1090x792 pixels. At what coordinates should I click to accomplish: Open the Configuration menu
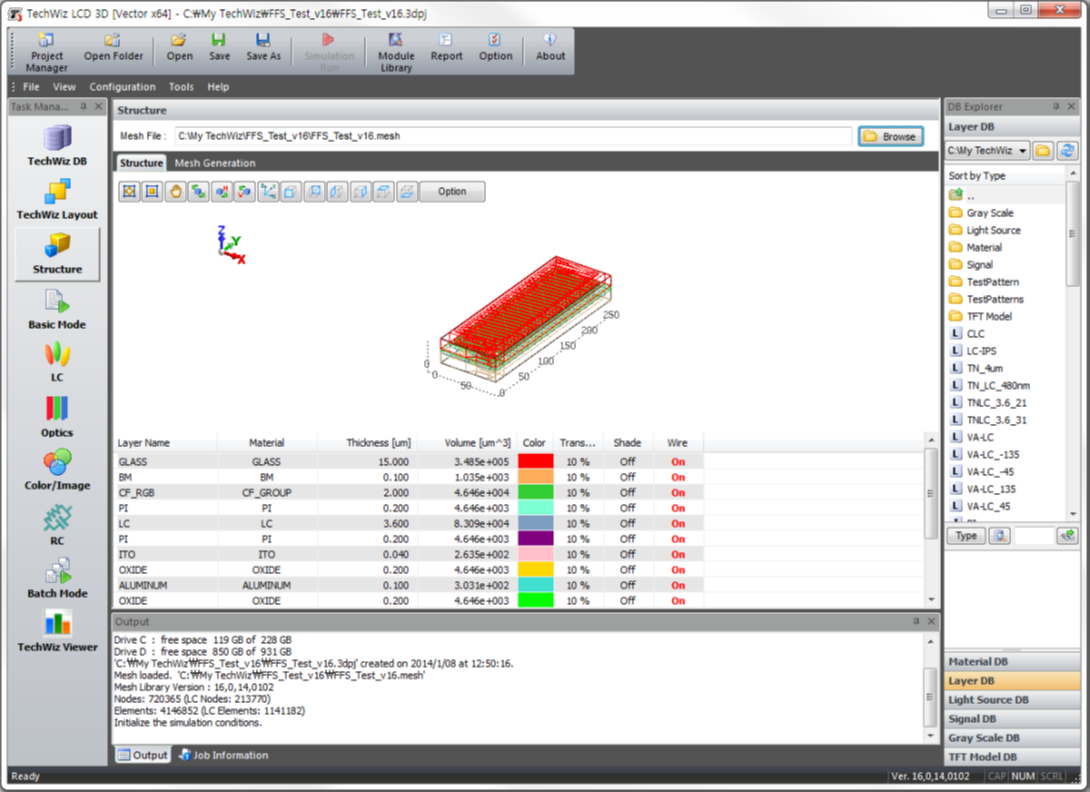click(x=122, y=87)
